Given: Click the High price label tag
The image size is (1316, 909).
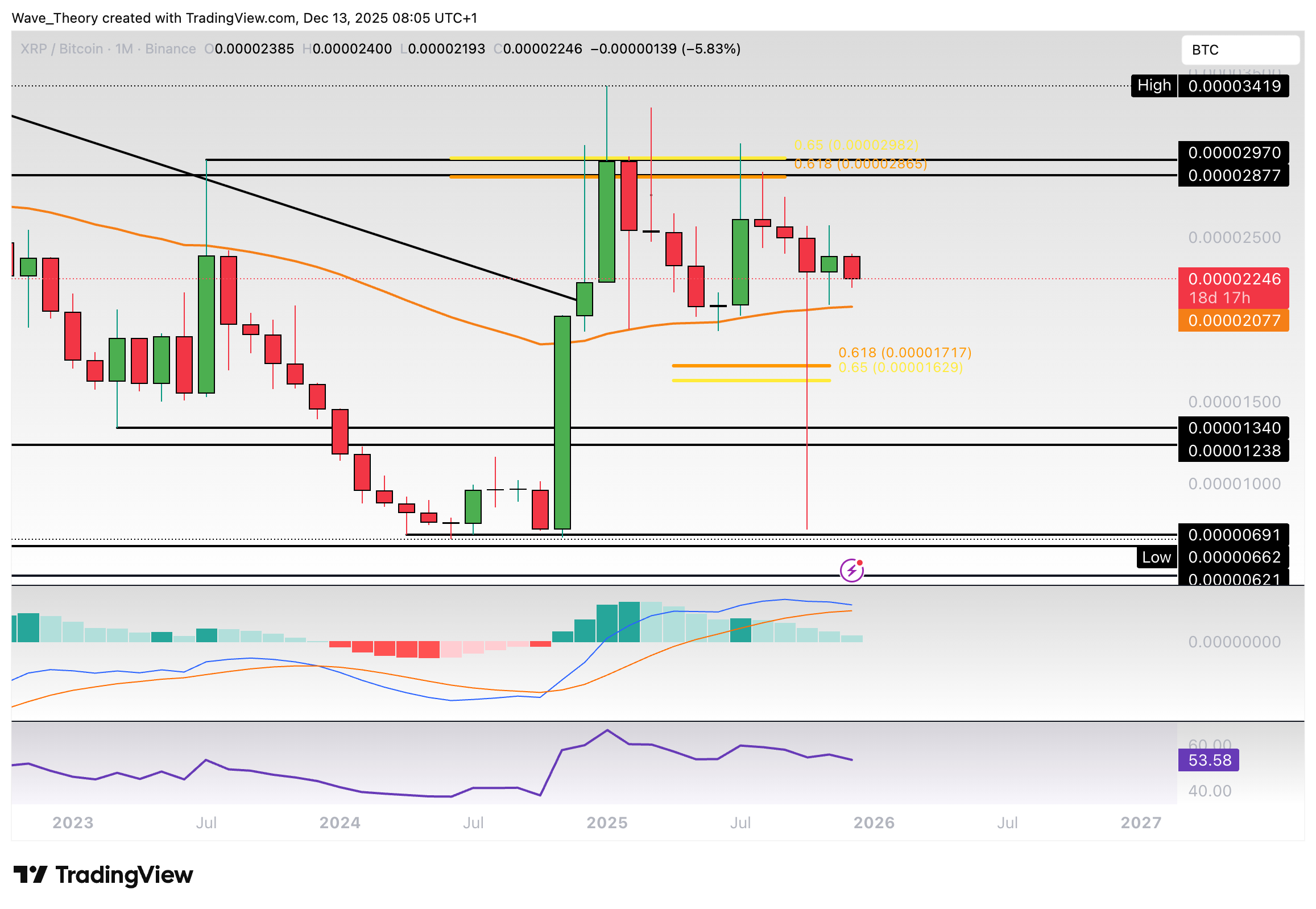Looking at the screenshot, I should 1153,85.
